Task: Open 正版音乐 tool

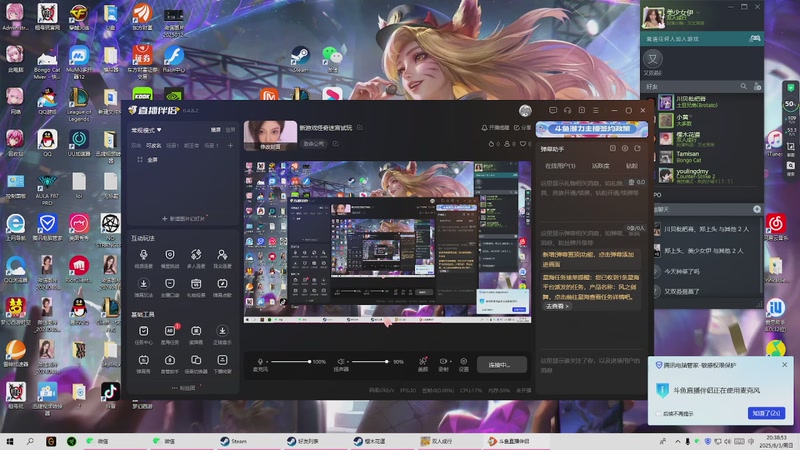Action: (x=222, y=335)
